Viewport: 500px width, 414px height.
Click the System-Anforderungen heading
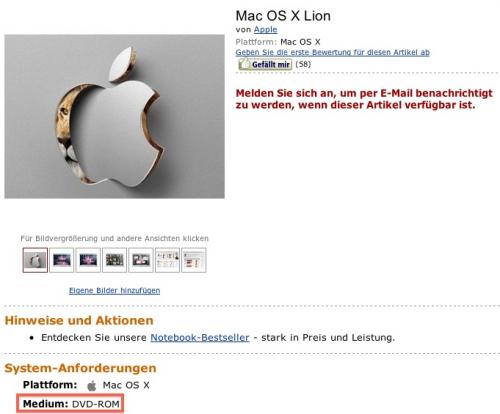pyautogui.click(x=80, y=368)
